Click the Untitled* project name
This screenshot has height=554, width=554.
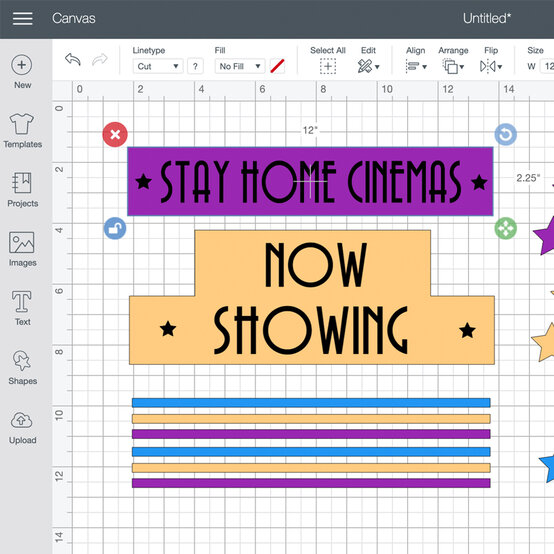(x=487, y=18)
